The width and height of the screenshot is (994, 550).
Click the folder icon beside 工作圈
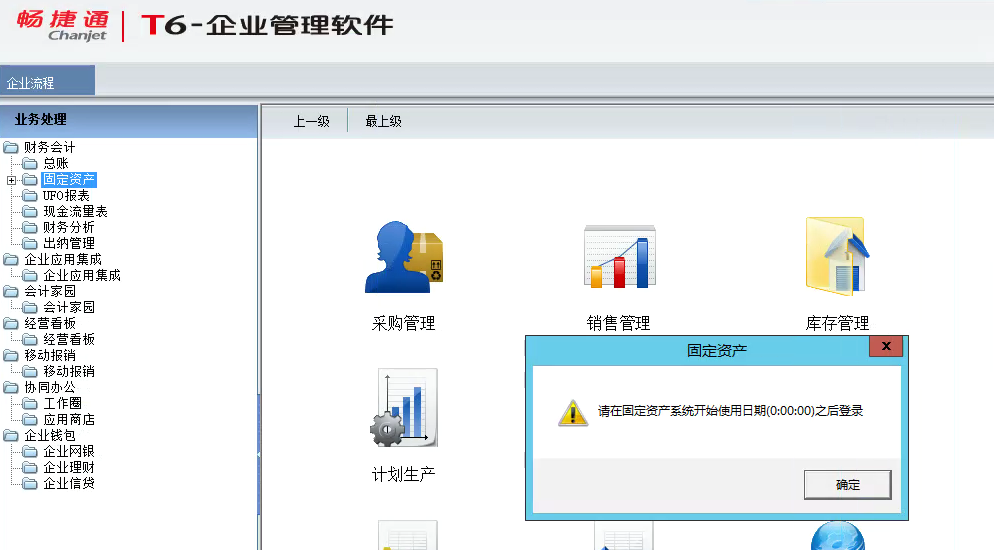click(30, 404)
